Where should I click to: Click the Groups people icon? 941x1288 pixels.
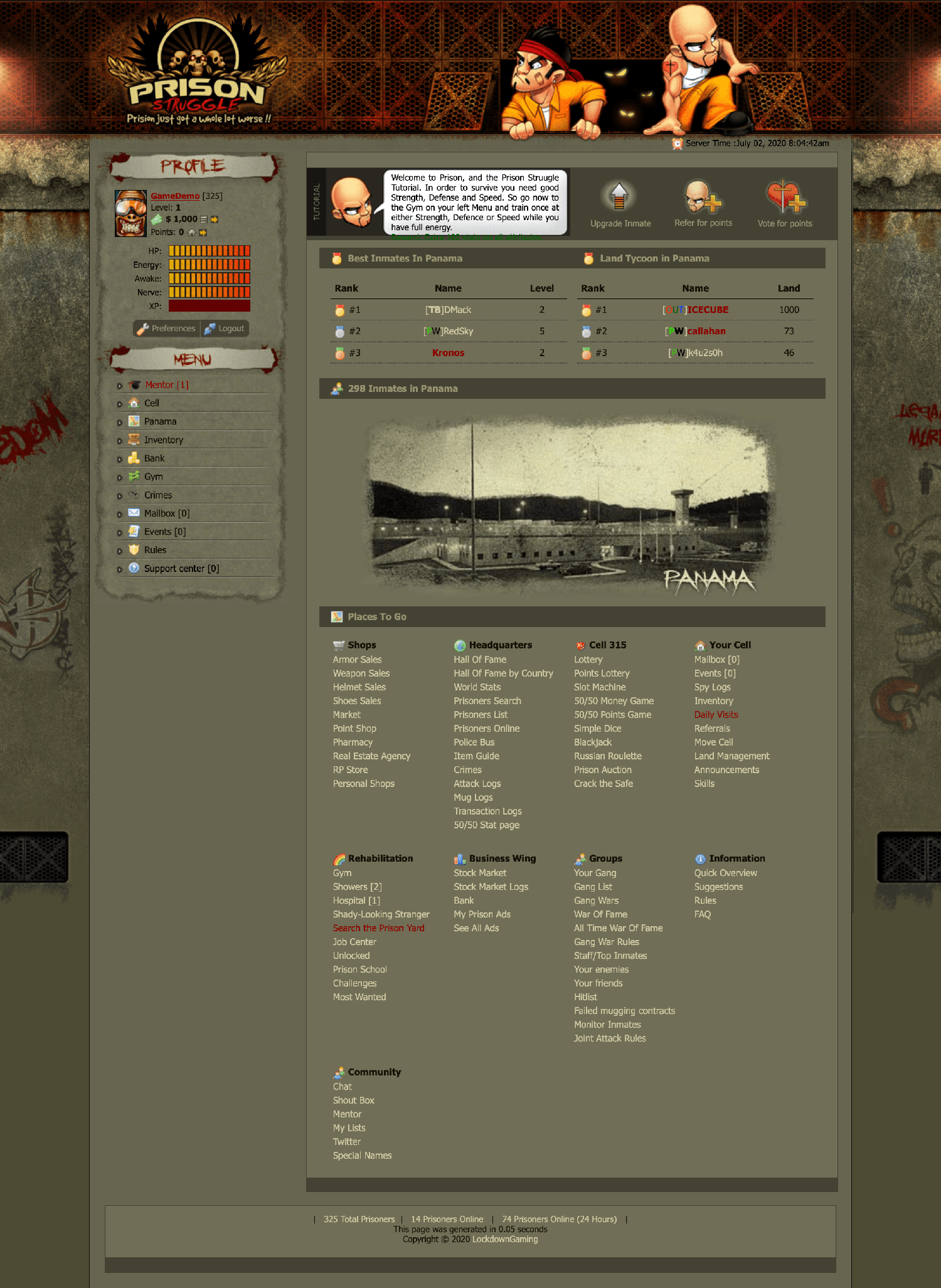[x=580, y=858]
